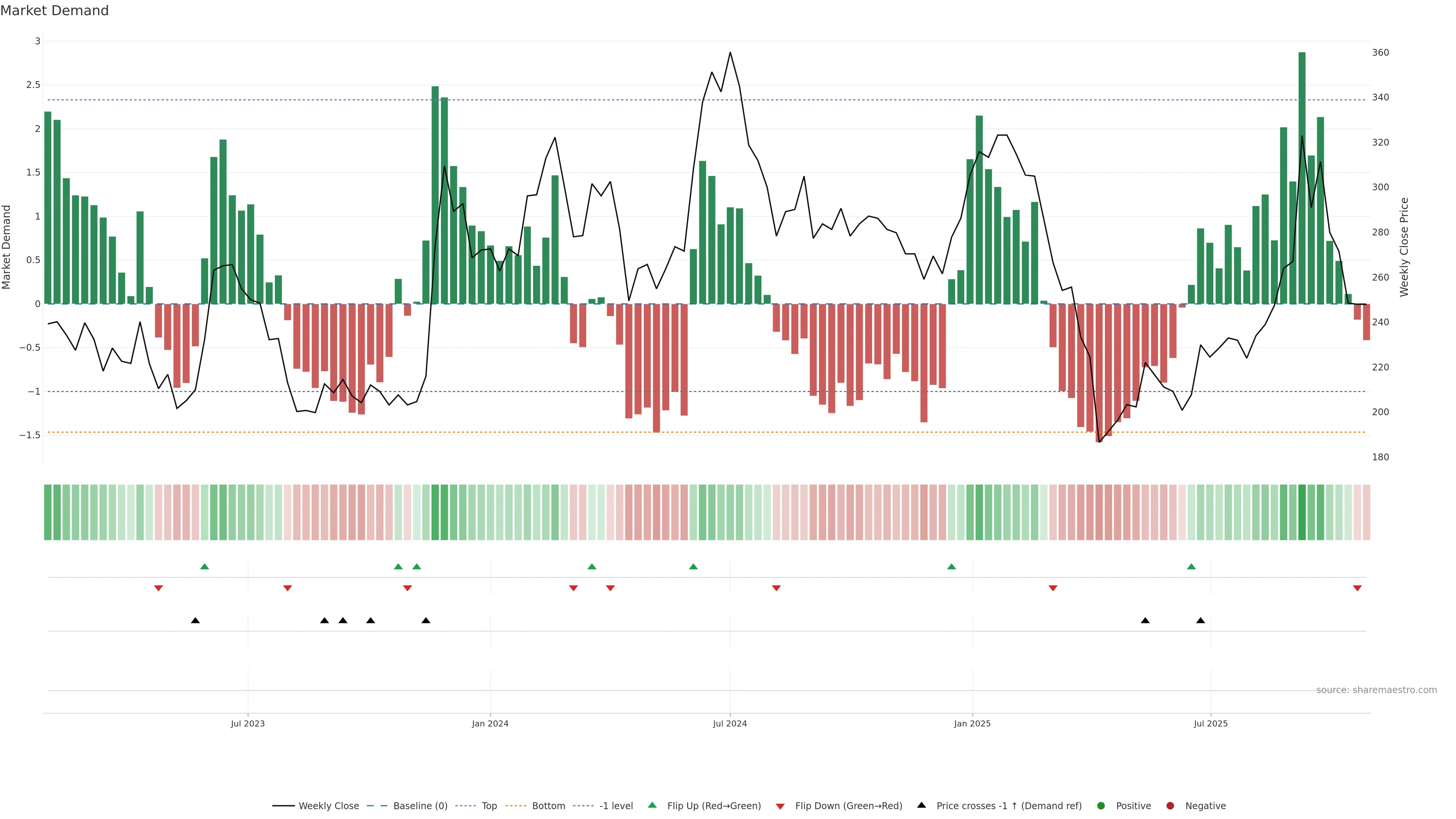Click the Price crosses -1 black triangle legend icon
The height and width of the screenshot is (819, 1456).
921,805
